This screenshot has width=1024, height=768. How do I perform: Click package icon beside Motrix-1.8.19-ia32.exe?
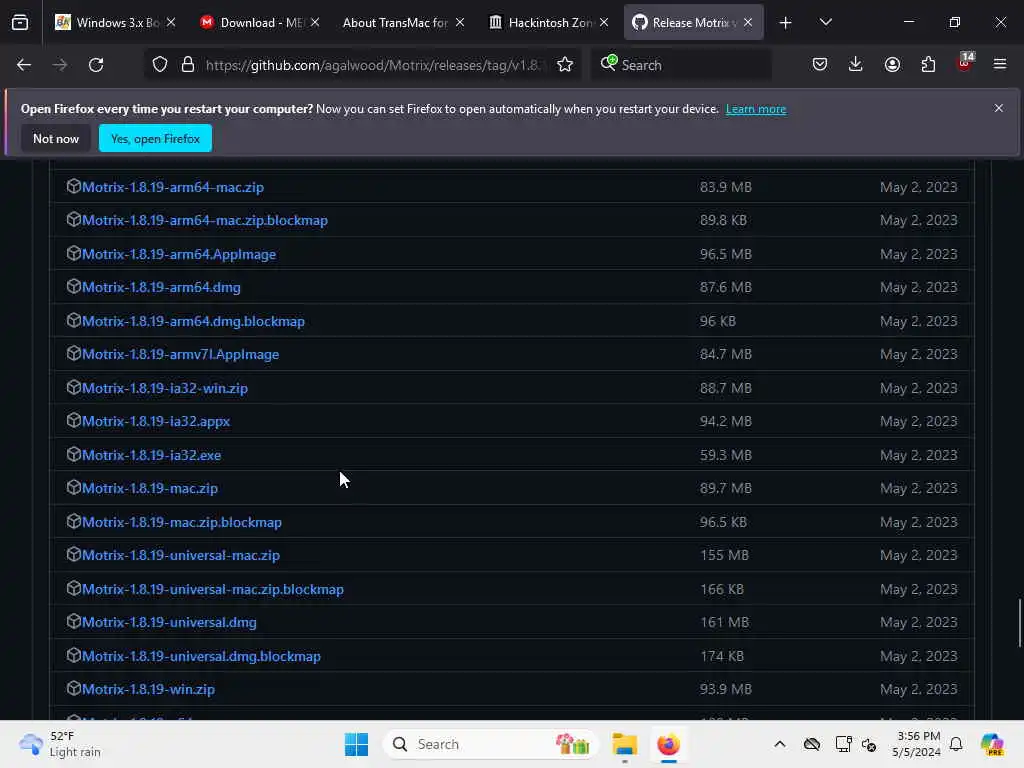74,454
